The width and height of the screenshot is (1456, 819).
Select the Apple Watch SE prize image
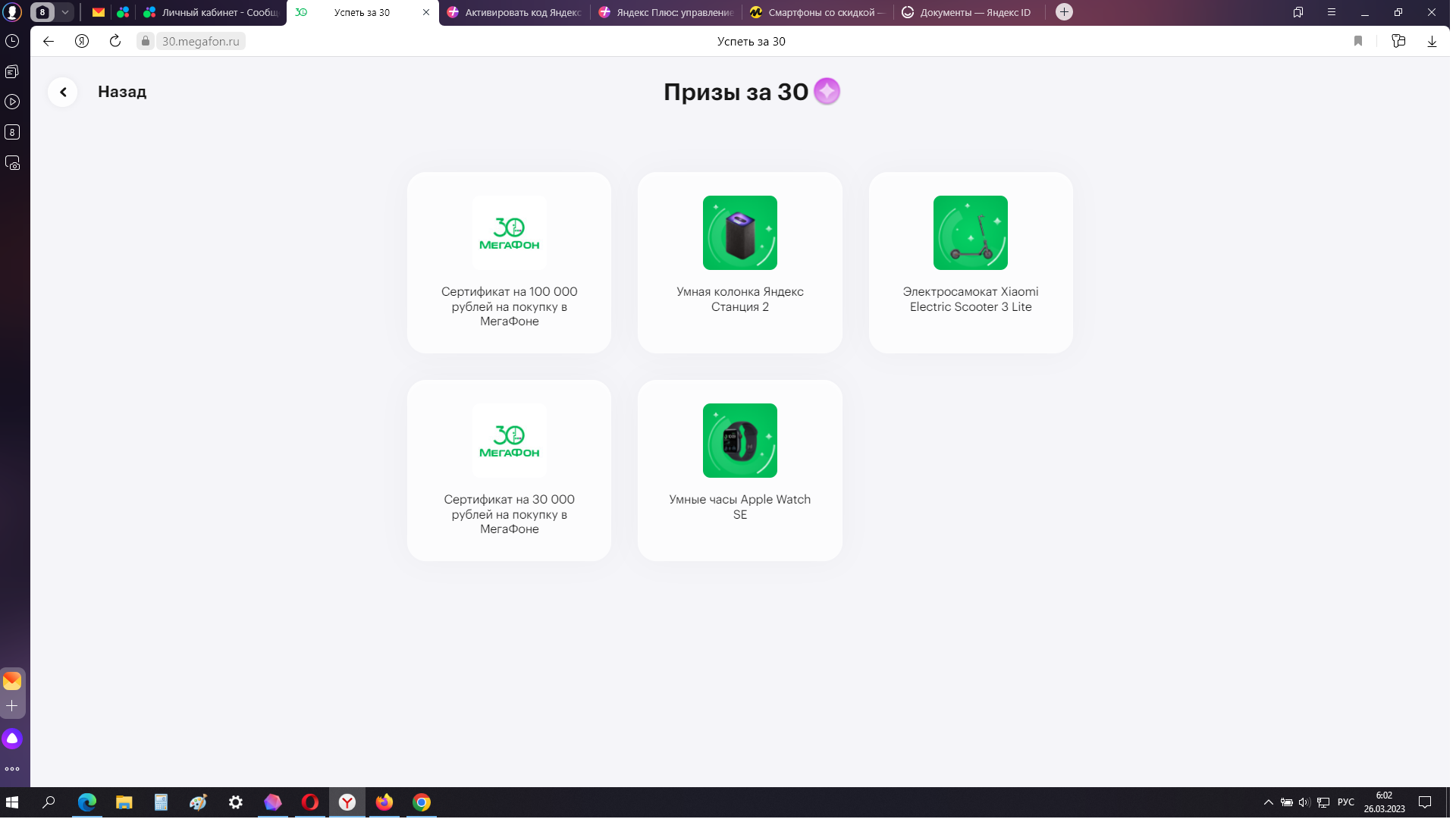[x=740, y=441]
